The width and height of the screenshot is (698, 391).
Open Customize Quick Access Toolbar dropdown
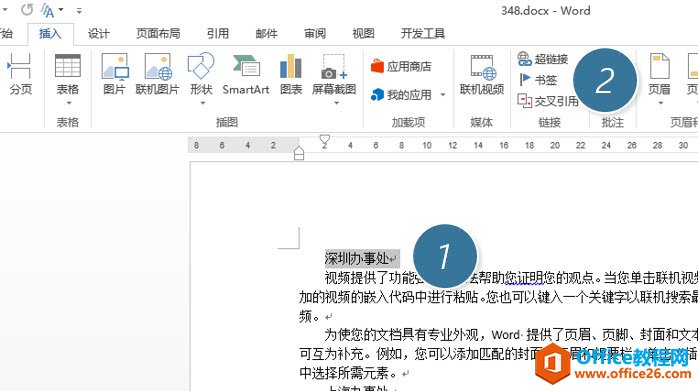point(79,10)
